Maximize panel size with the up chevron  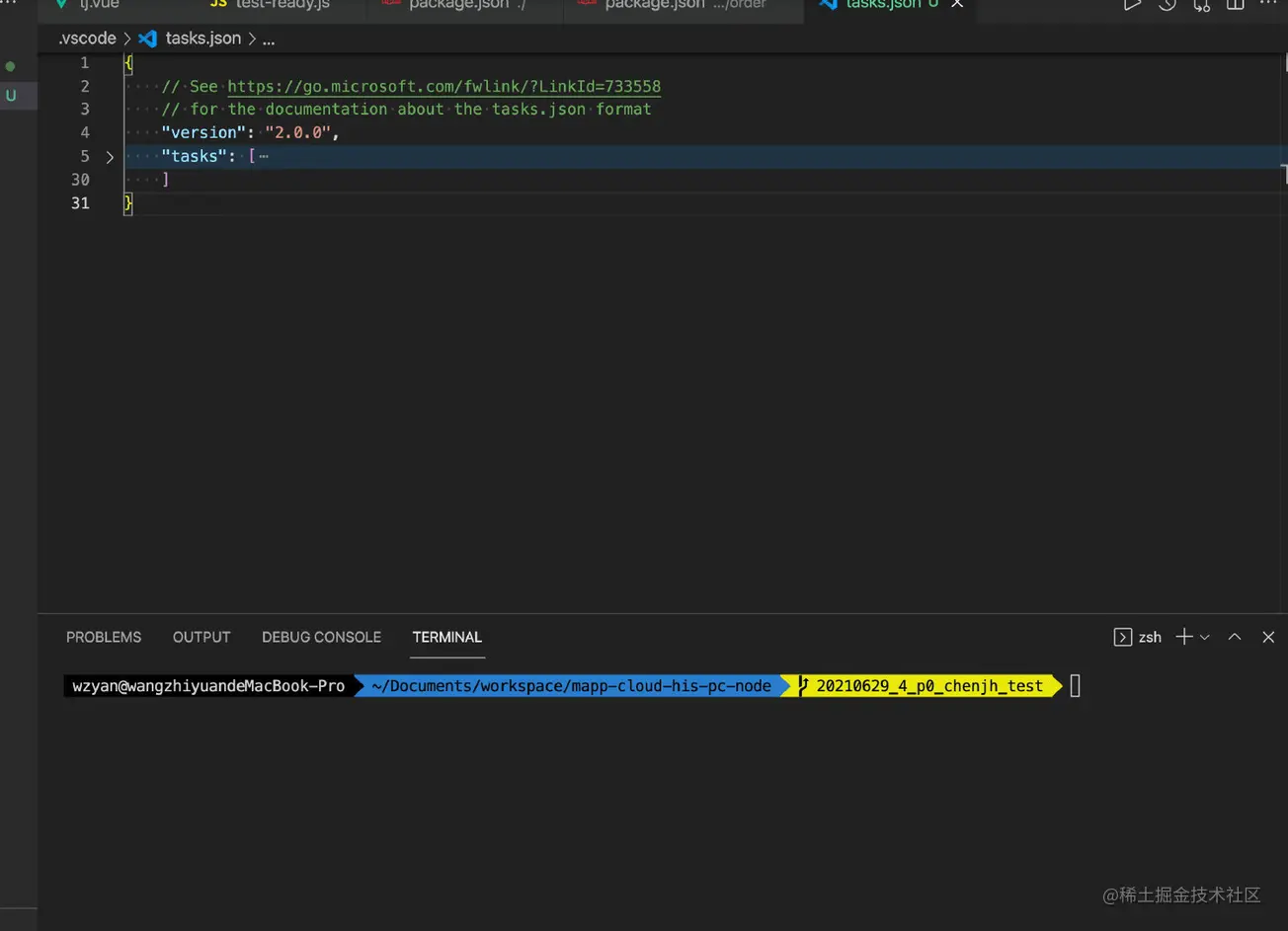click(x=1235, y=637)
